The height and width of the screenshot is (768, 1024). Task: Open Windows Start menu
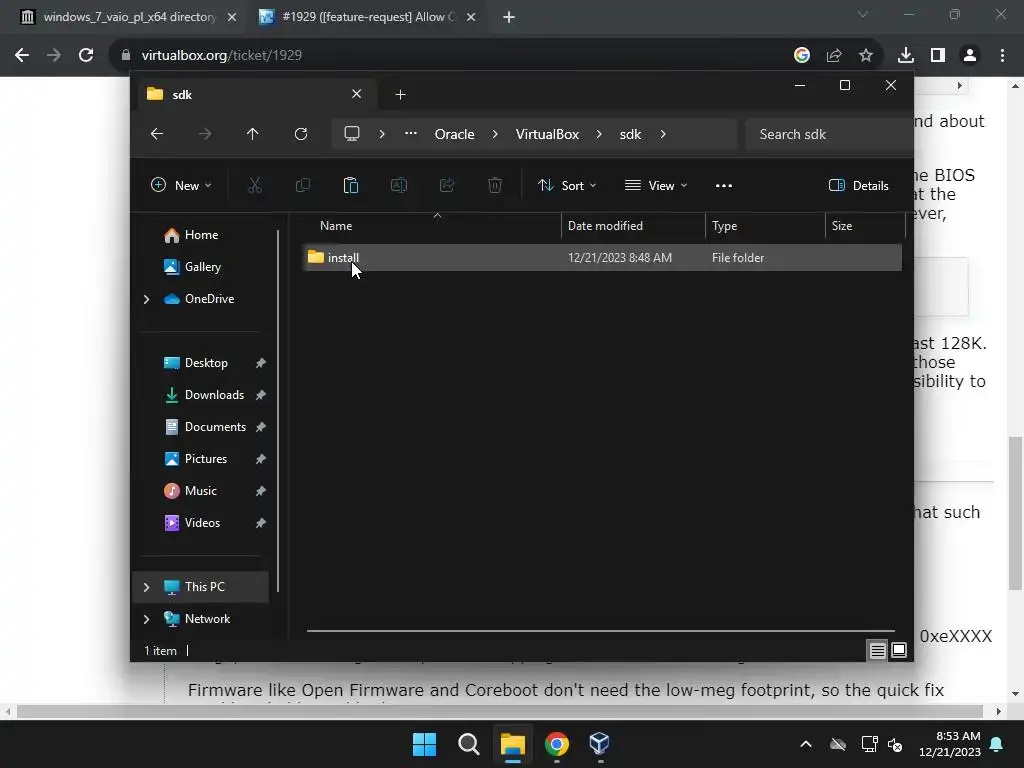424,744
